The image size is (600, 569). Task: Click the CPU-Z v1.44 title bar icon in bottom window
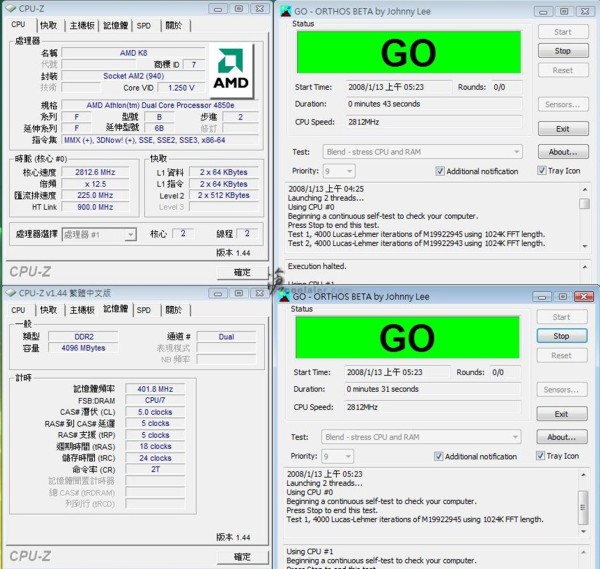(x=10, y=293)
